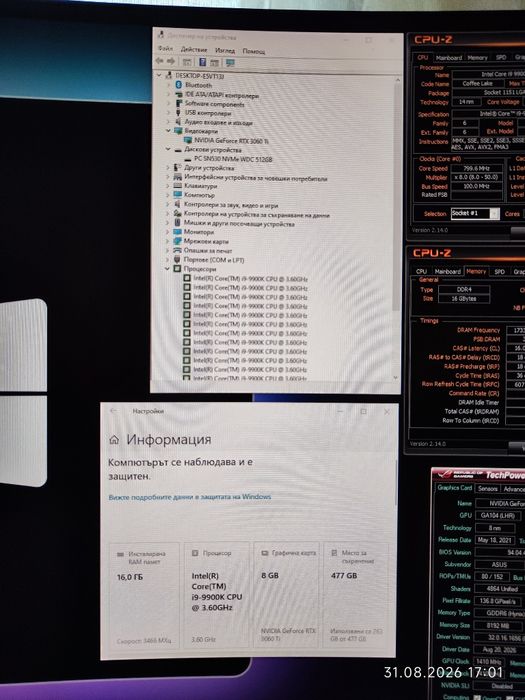Click the 4864 Unified Shaders field
Image resolution: width=525 pixels, height=700 pixels.
click(499, 589)
